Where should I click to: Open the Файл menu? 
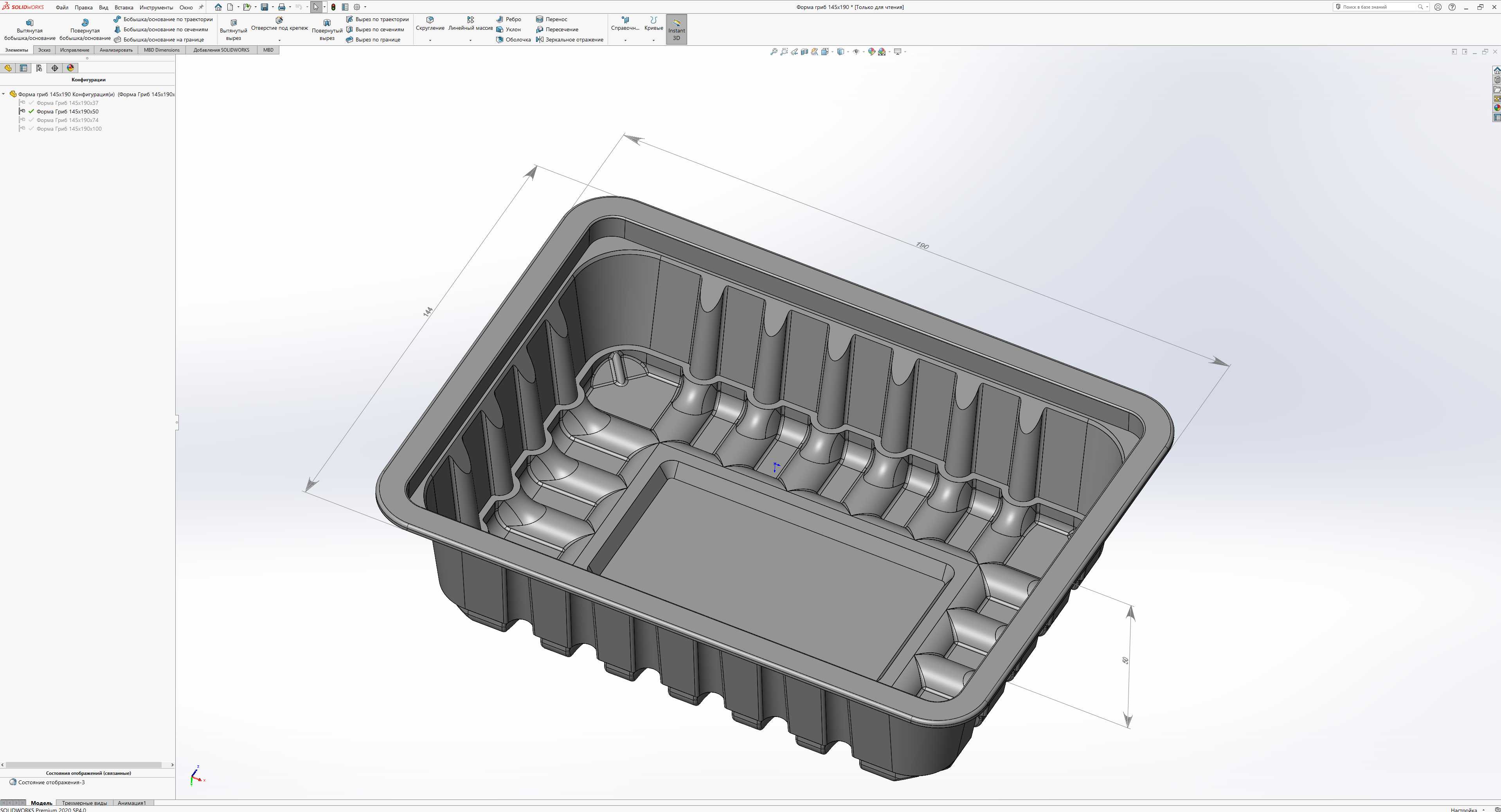(62, 7)
